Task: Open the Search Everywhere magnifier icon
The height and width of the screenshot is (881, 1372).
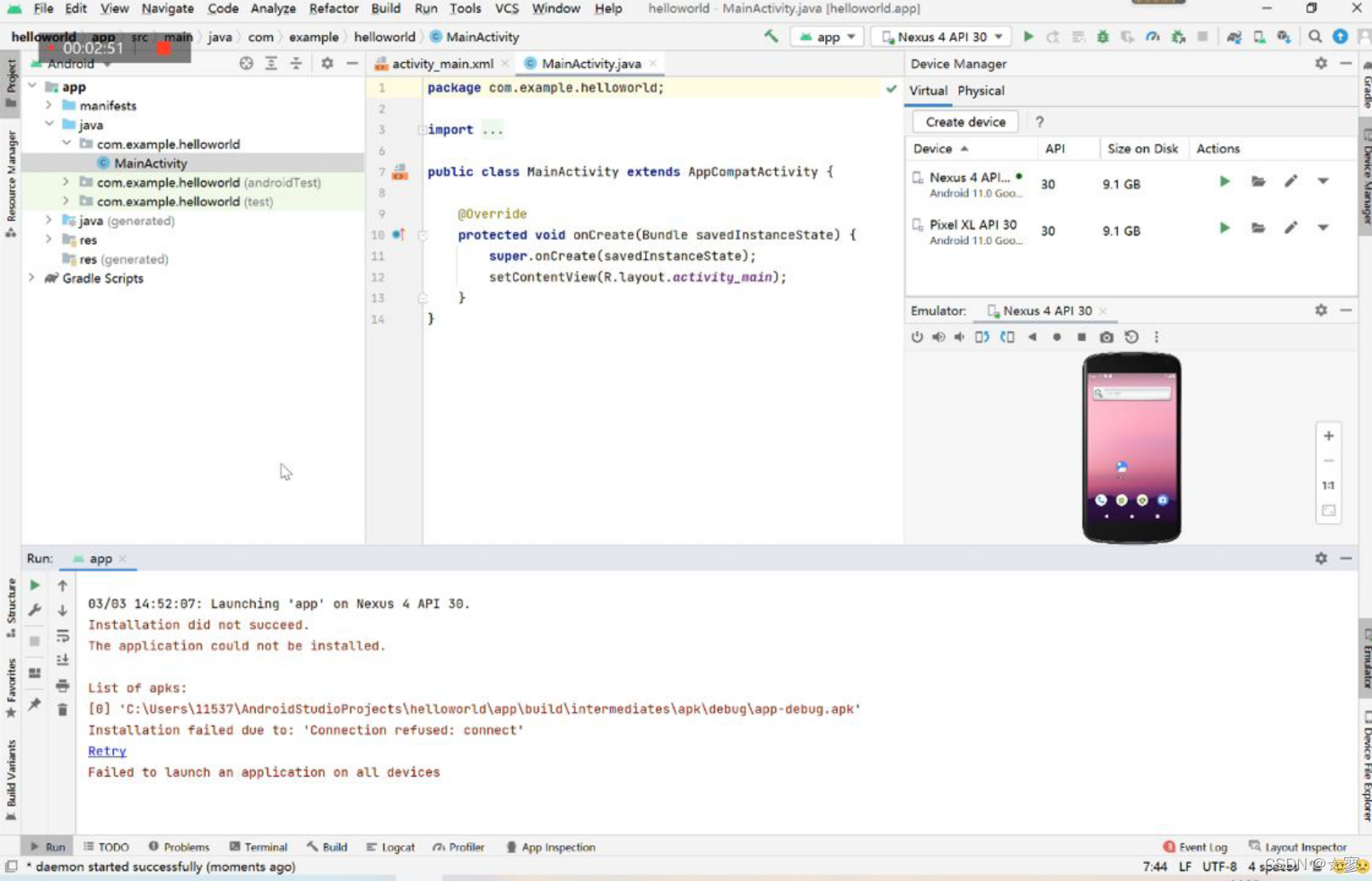Action: point(1315,37)
